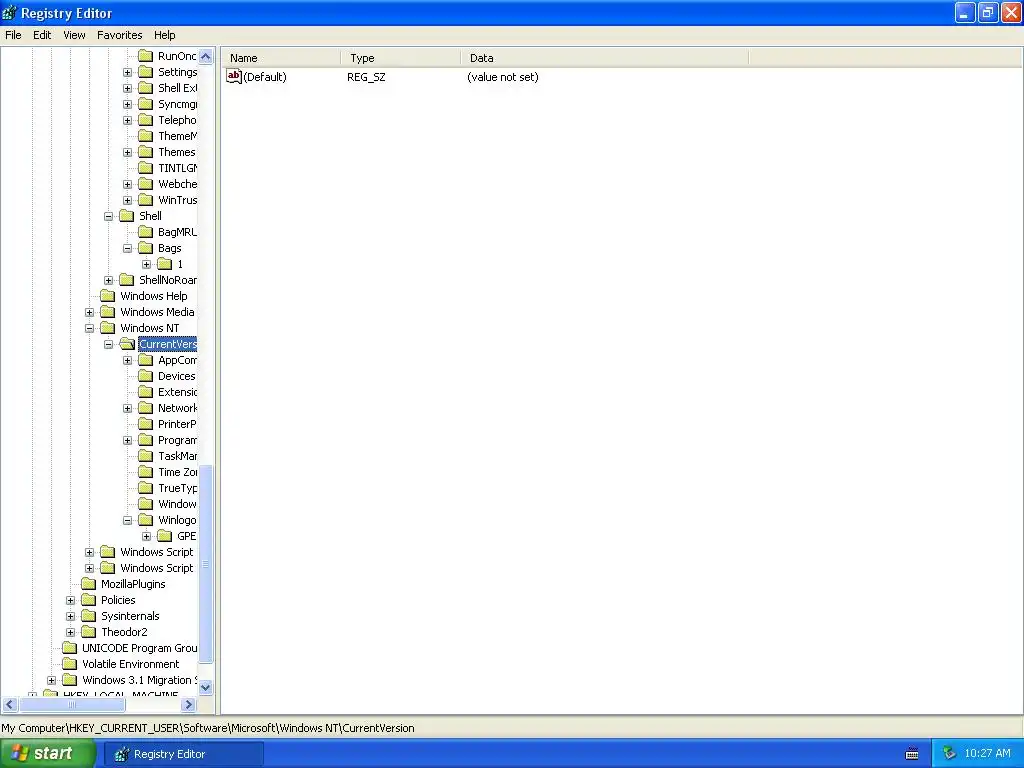
Task: Collapse the Bags key
Action: point(127,248)
